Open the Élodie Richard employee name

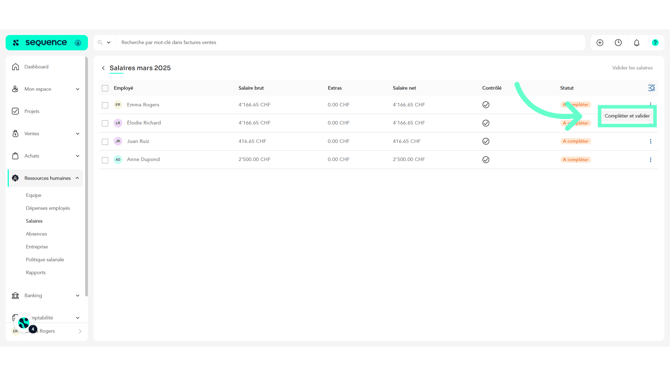click(144, 123)
